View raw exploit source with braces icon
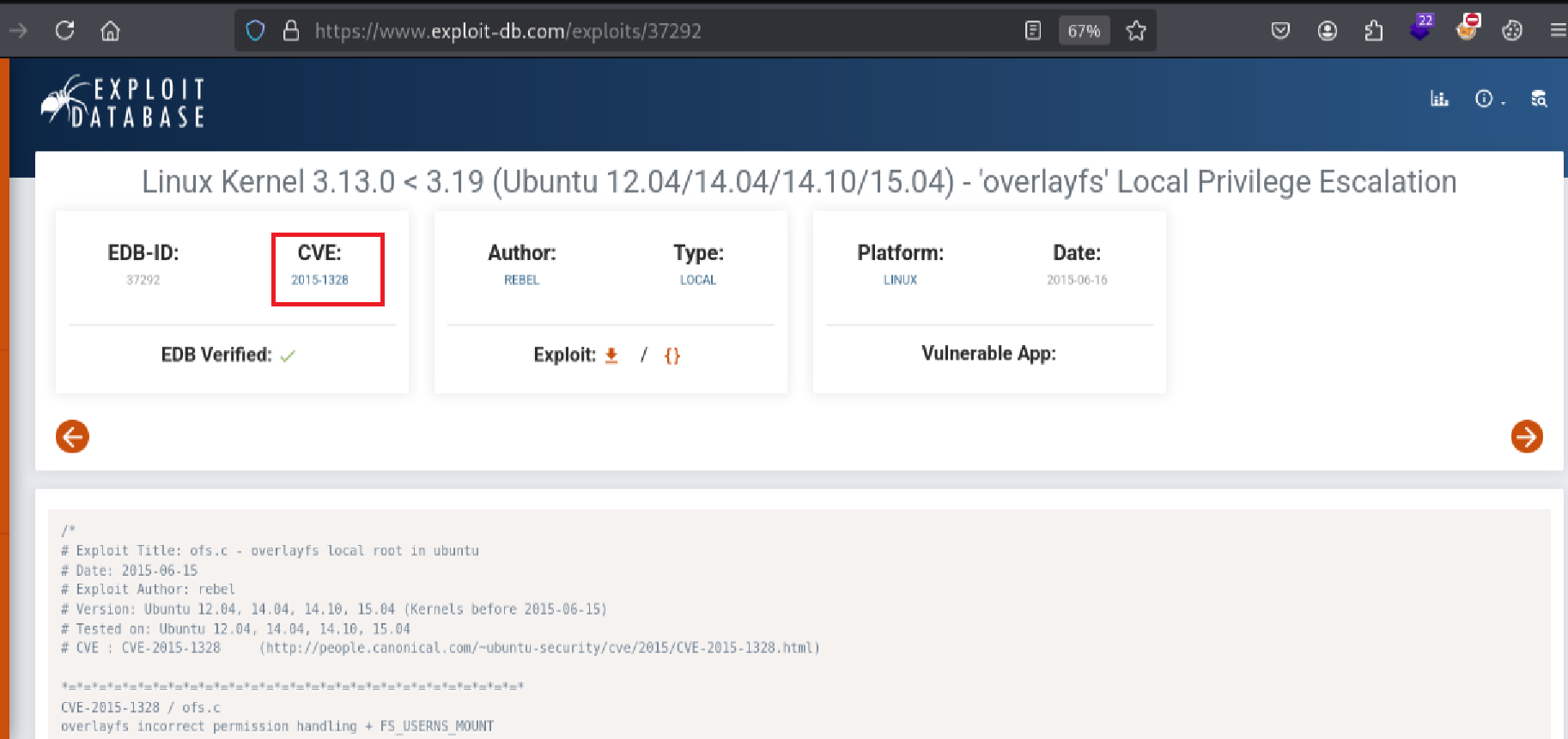Image resolution: width=1568 pixels, height=739 pixels. pos(672,355)
